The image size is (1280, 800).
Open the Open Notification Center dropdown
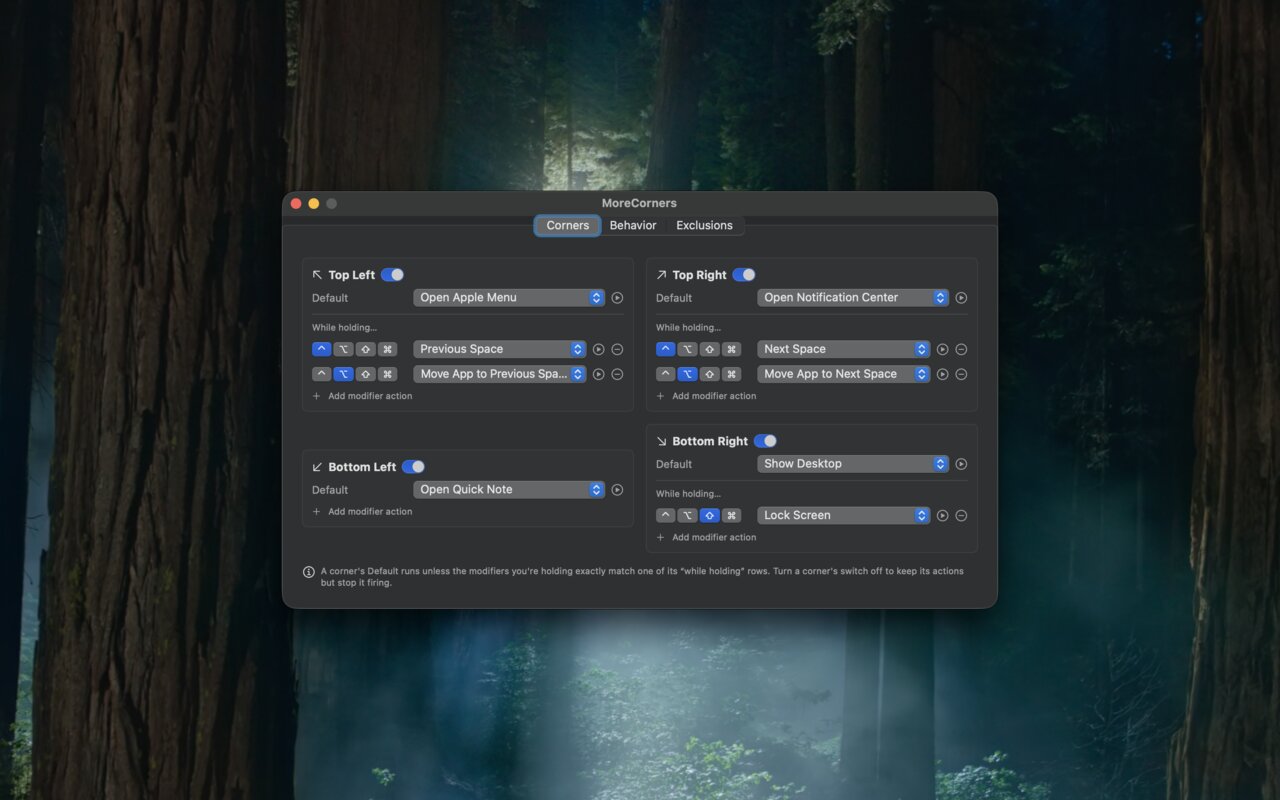pyautogui.click(x=853, y=298)
